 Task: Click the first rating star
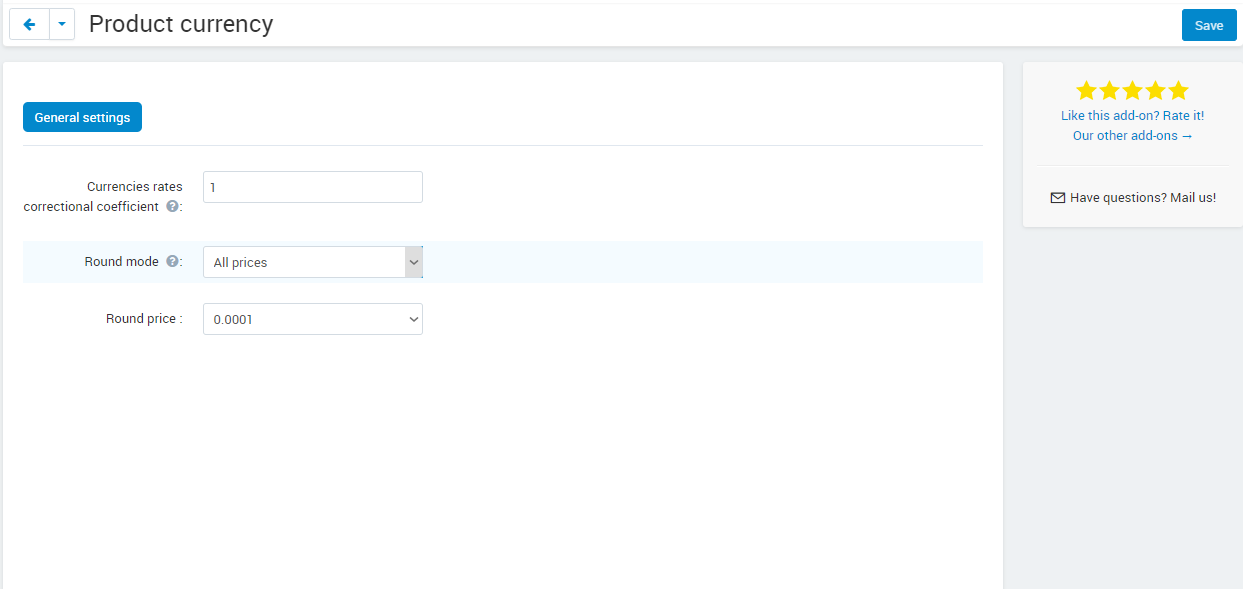[x=1087, y=91]
